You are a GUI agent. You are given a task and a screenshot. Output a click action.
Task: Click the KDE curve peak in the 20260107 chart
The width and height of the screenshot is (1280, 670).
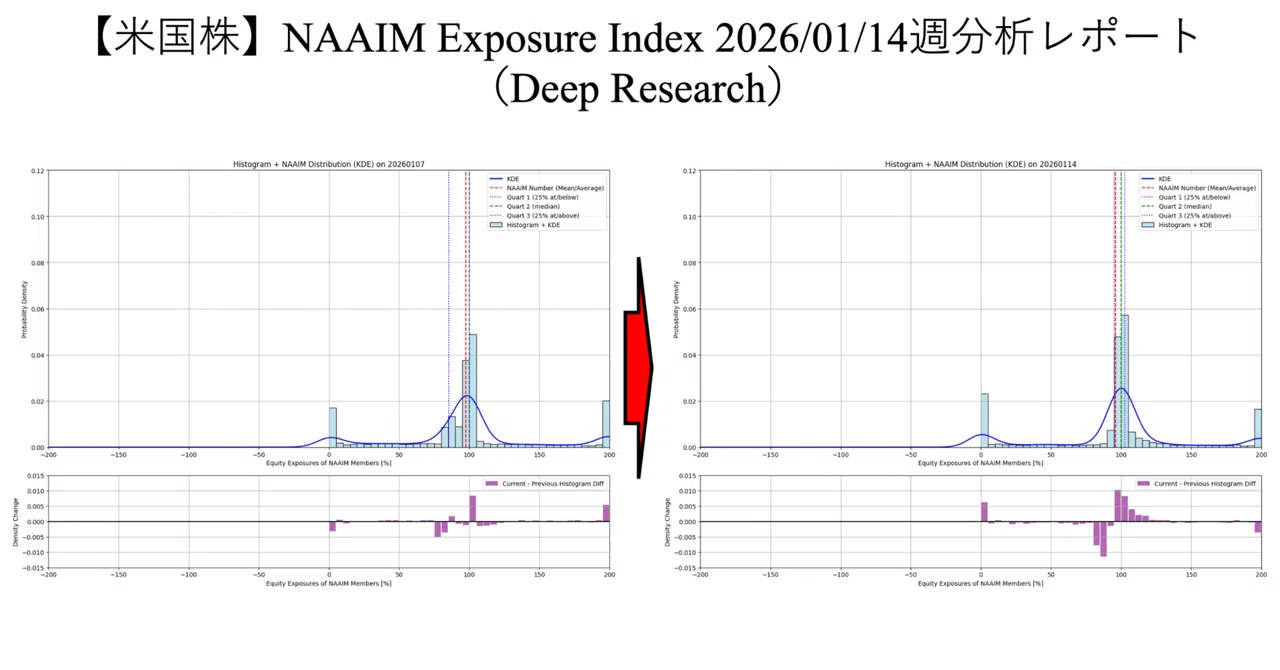[x=467, y=396]
